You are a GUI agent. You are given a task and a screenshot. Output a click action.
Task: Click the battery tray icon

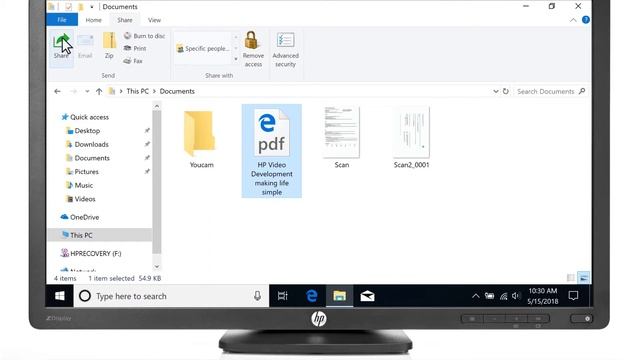tap(489, 296)
